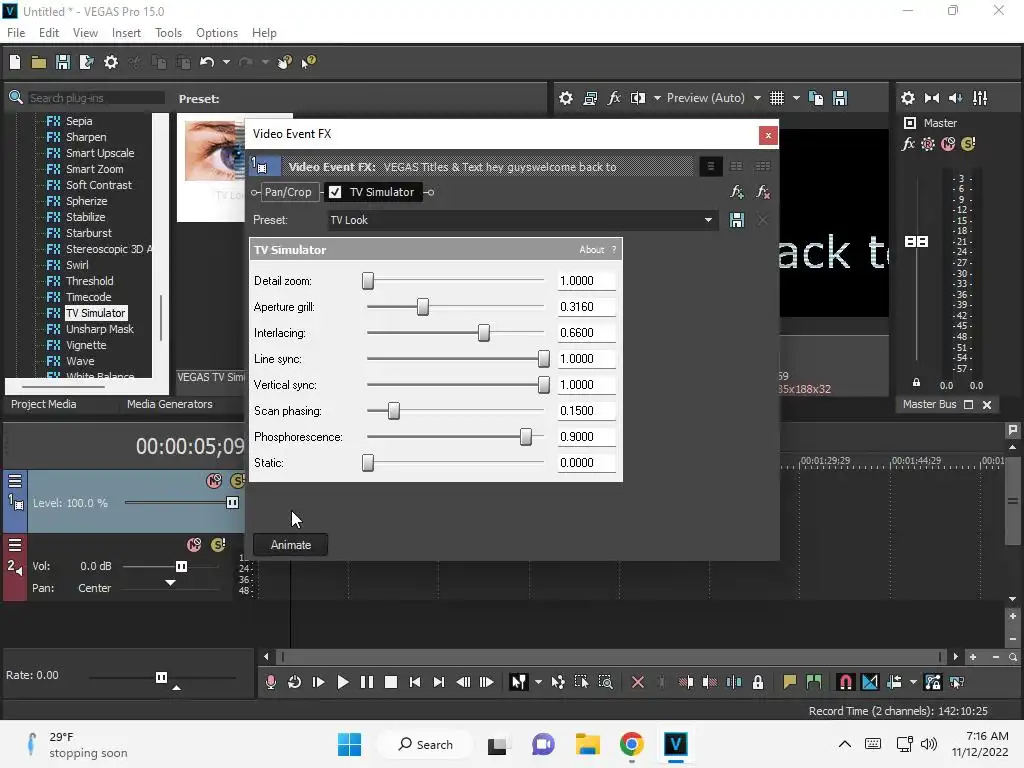
Task: Solo the Master bus
Action: point(968,144)
